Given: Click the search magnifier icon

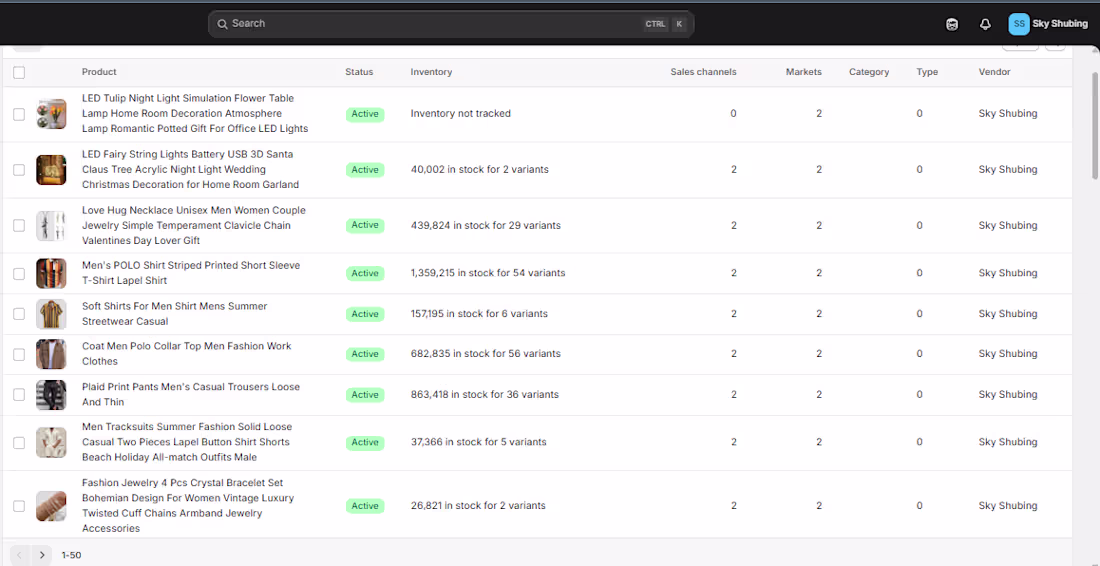Looking at the screenshot, I should [222, 24].
